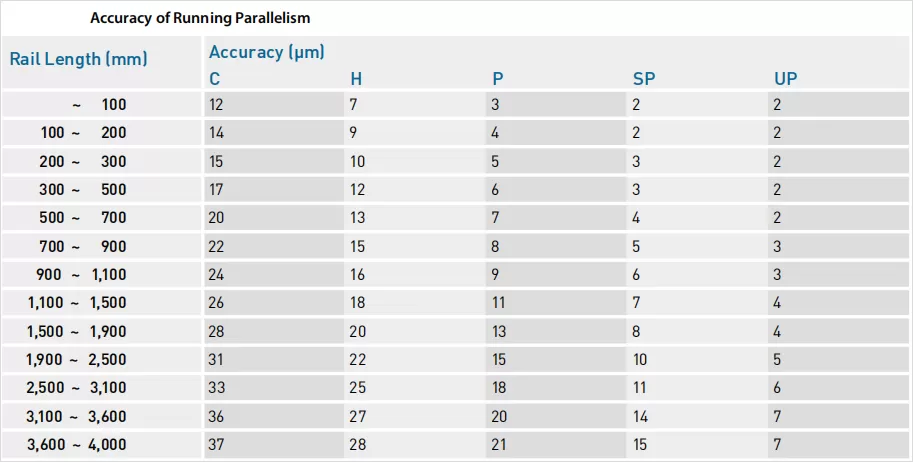Viewport: 913px width, 462px height.
Task: Select the C column header
Action: pos(215,79)
